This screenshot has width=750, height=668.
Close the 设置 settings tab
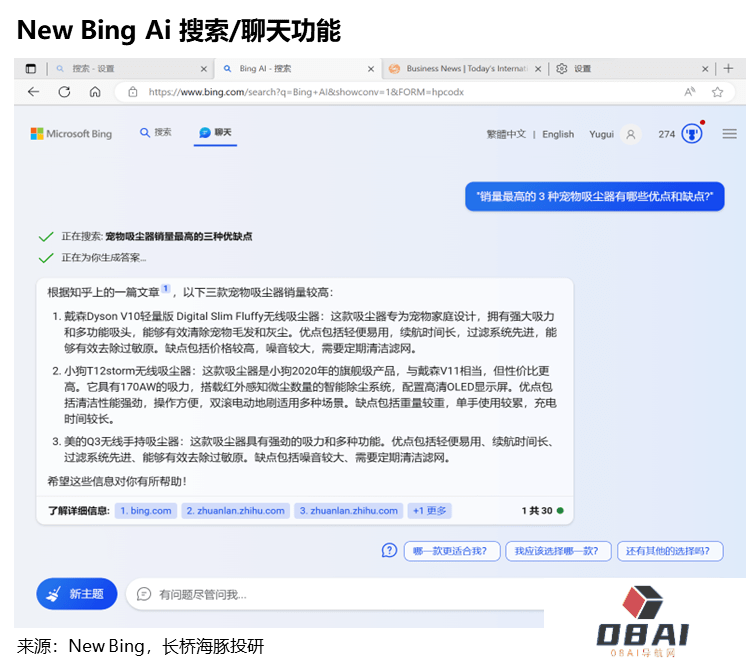[705, 69]
